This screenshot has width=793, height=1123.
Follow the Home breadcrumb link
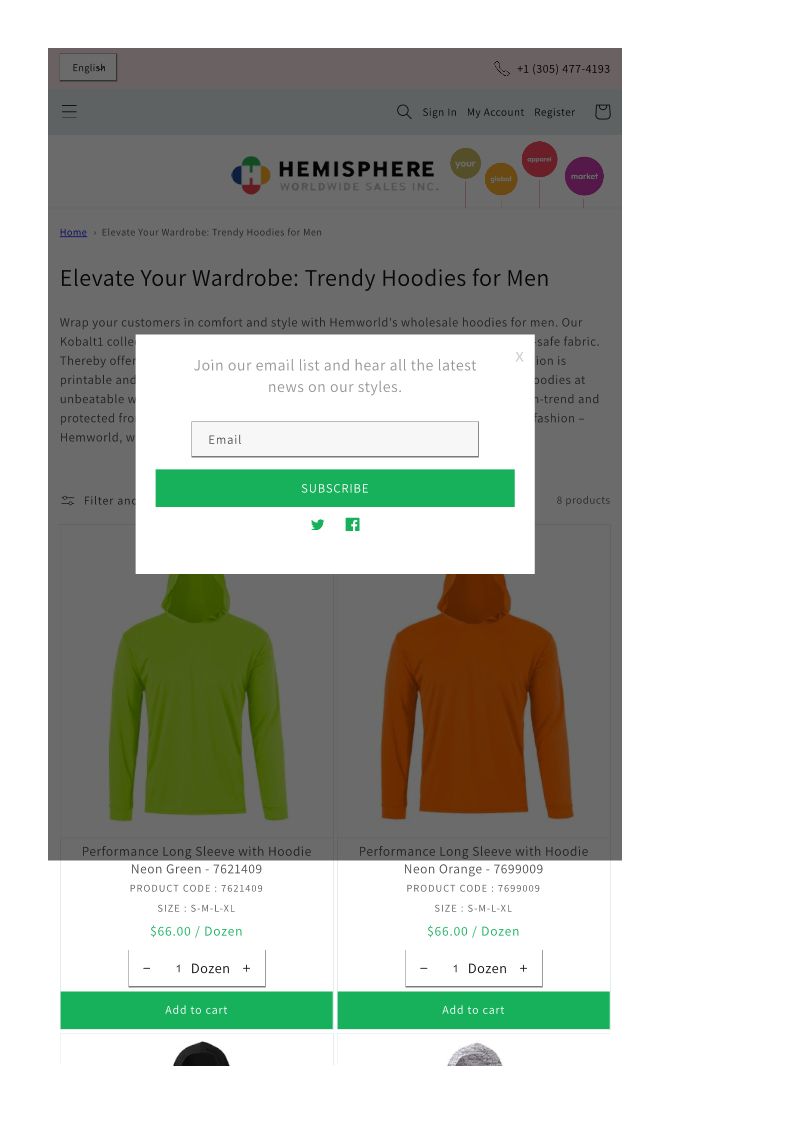tap(73, 232)
